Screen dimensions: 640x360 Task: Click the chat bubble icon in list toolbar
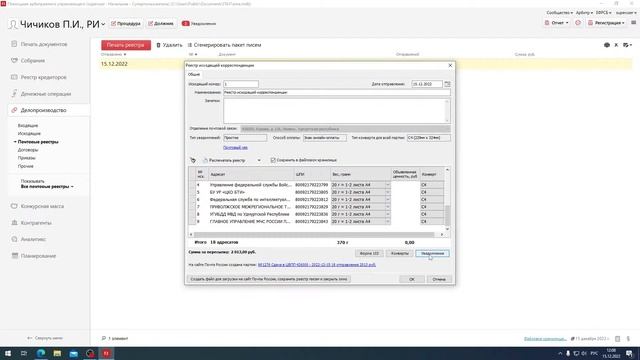coord(607,45)
